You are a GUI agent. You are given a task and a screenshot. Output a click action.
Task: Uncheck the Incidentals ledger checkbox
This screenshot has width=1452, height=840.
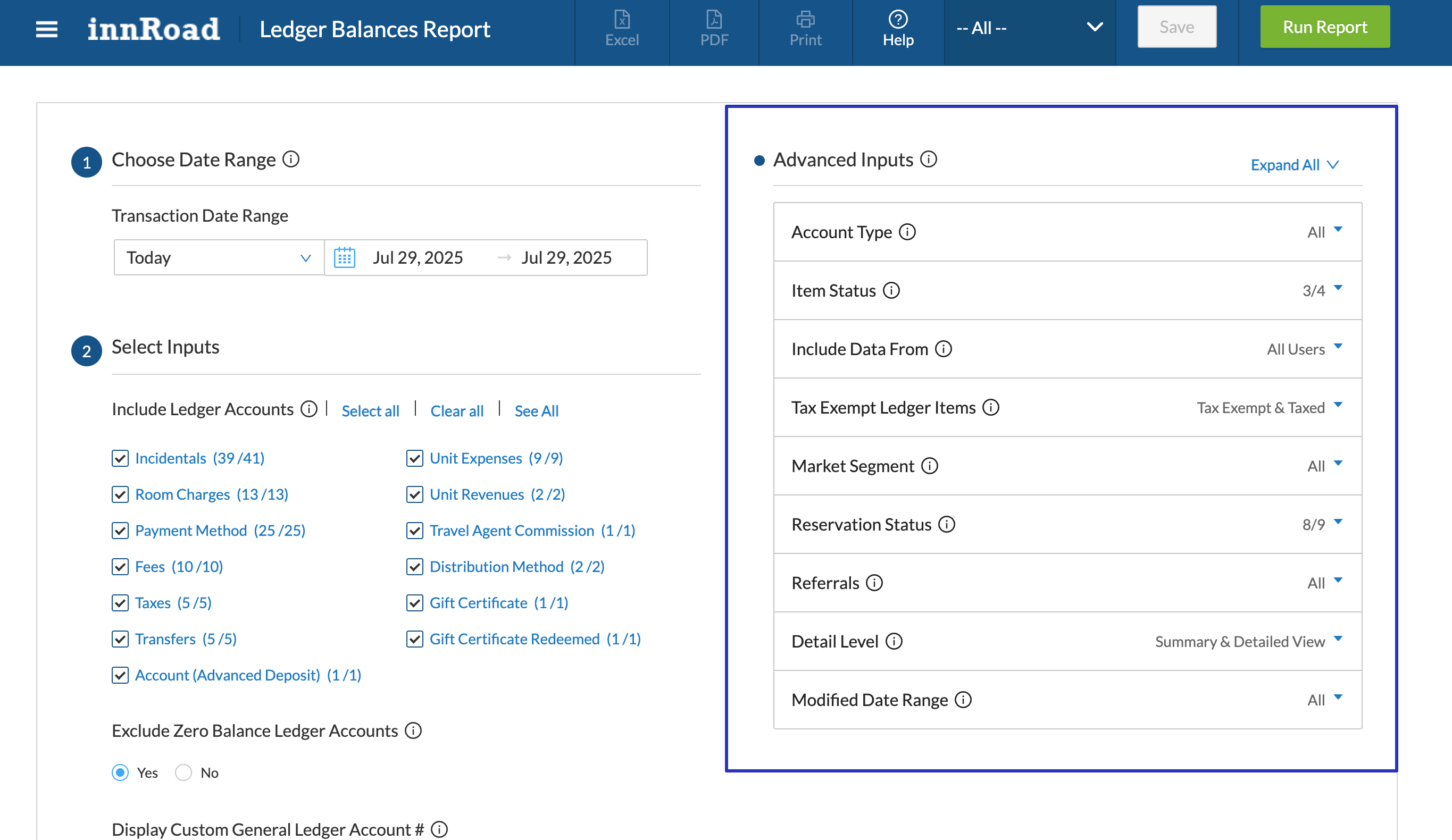(x=120, y=458)
